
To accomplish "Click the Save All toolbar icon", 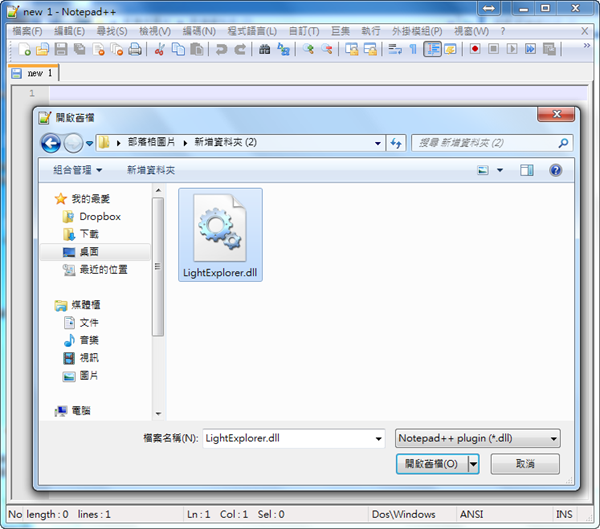I will tap(80, 49).
